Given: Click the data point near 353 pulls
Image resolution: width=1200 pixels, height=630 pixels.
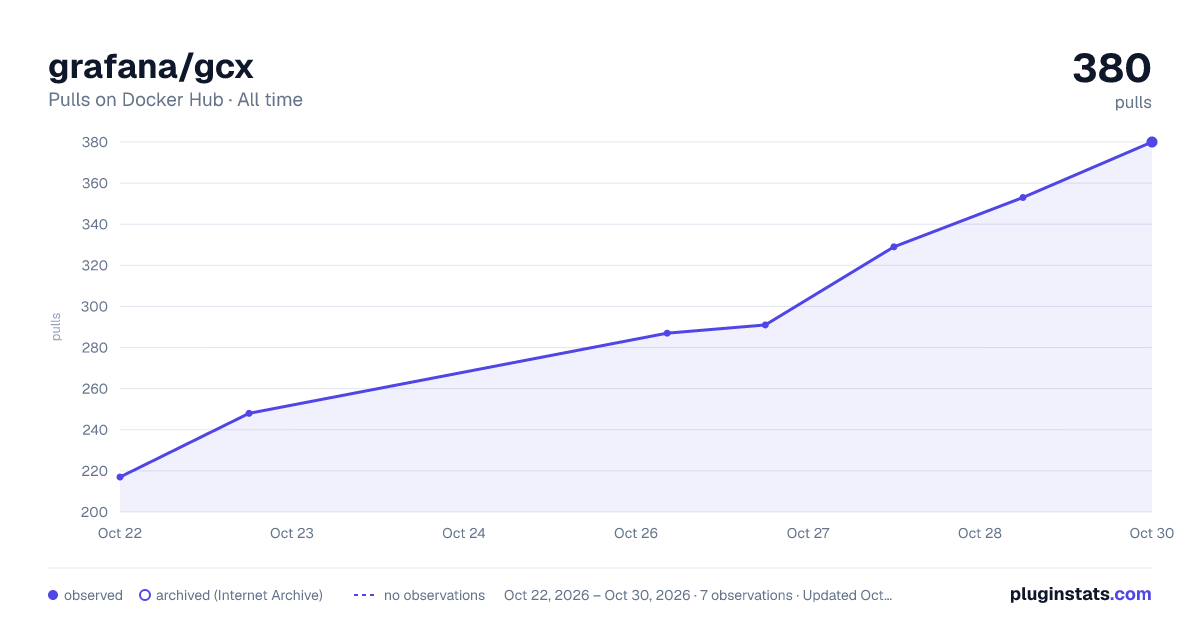Looking at the screenshot, I should (x=1023, y=197).
